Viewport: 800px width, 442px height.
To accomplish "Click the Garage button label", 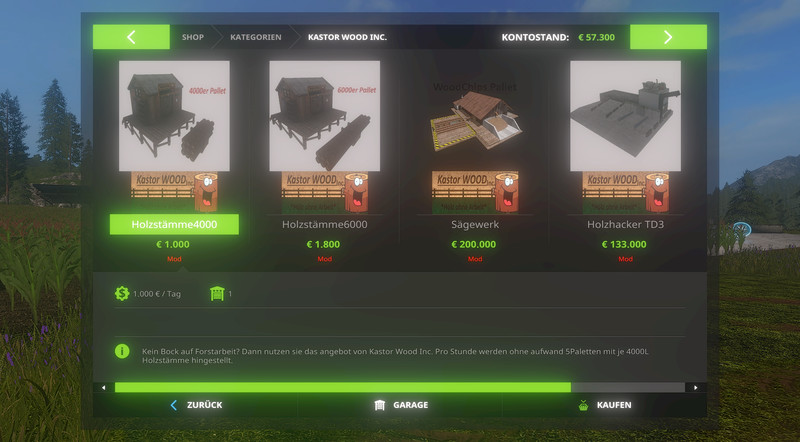I will point(411,405).
